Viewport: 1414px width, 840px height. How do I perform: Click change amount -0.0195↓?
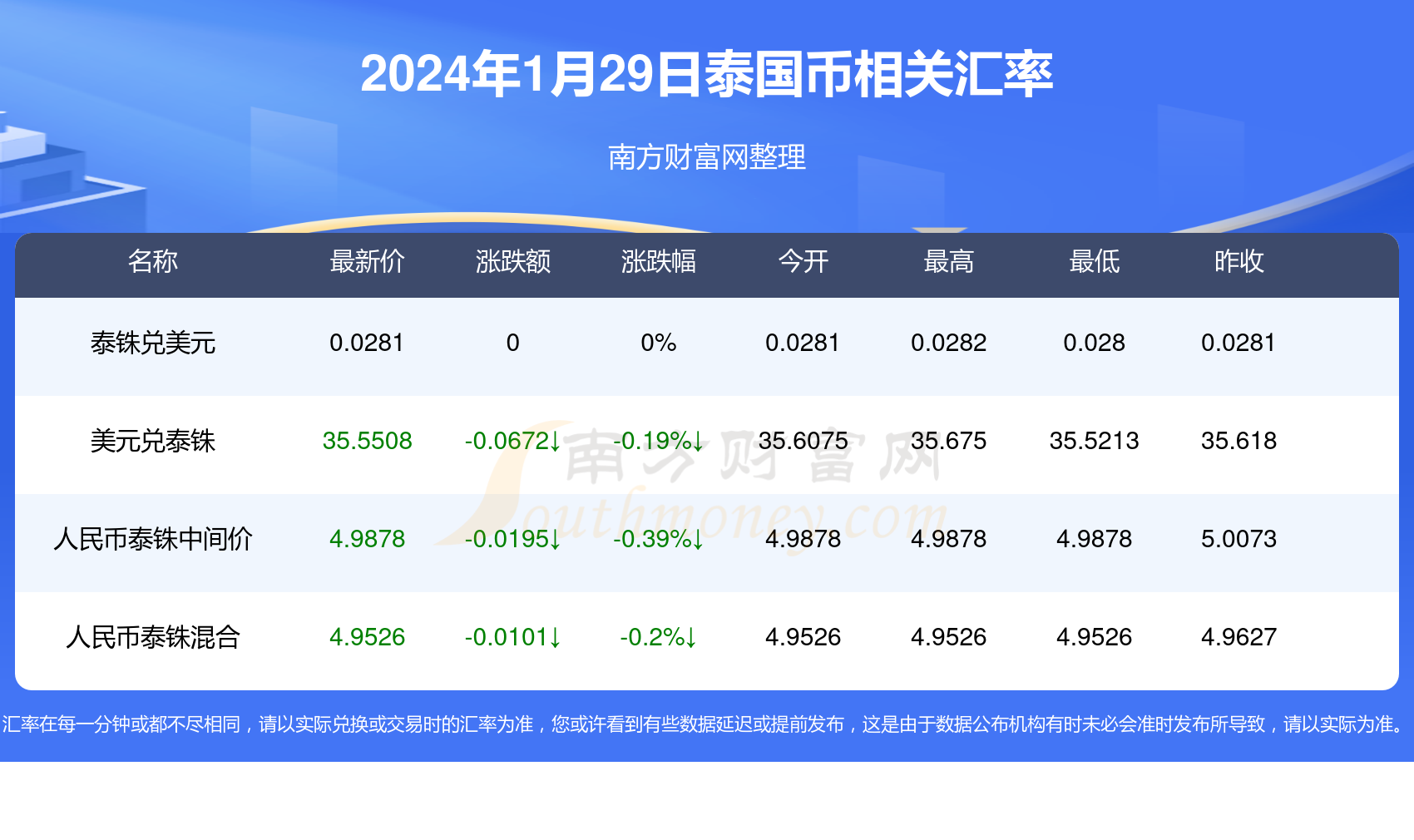513,539
